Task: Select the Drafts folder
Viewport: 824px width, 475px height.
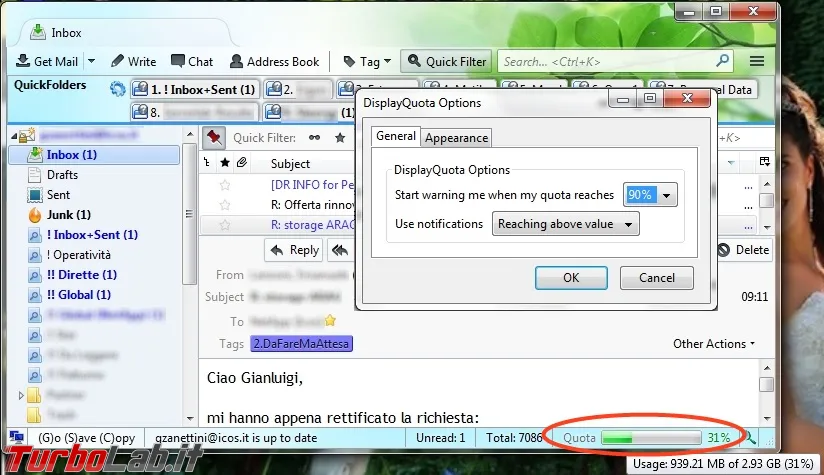Action: click(x=62, y=174)
